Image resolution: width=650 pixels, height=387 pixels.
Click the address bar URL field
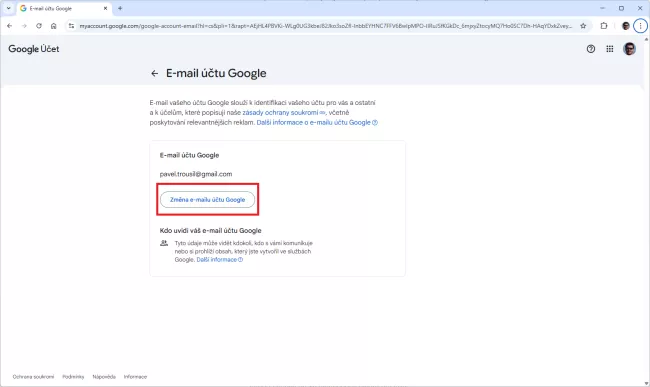pos(325,26)
